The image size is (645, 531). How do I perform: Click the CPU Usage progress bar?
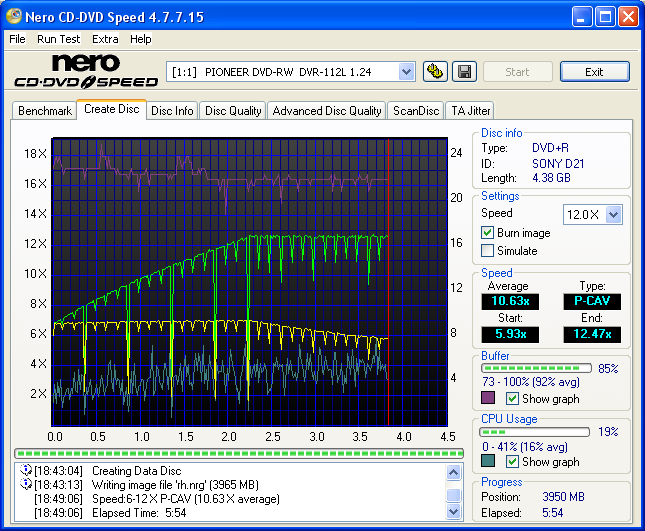click(x=534, y=432)
